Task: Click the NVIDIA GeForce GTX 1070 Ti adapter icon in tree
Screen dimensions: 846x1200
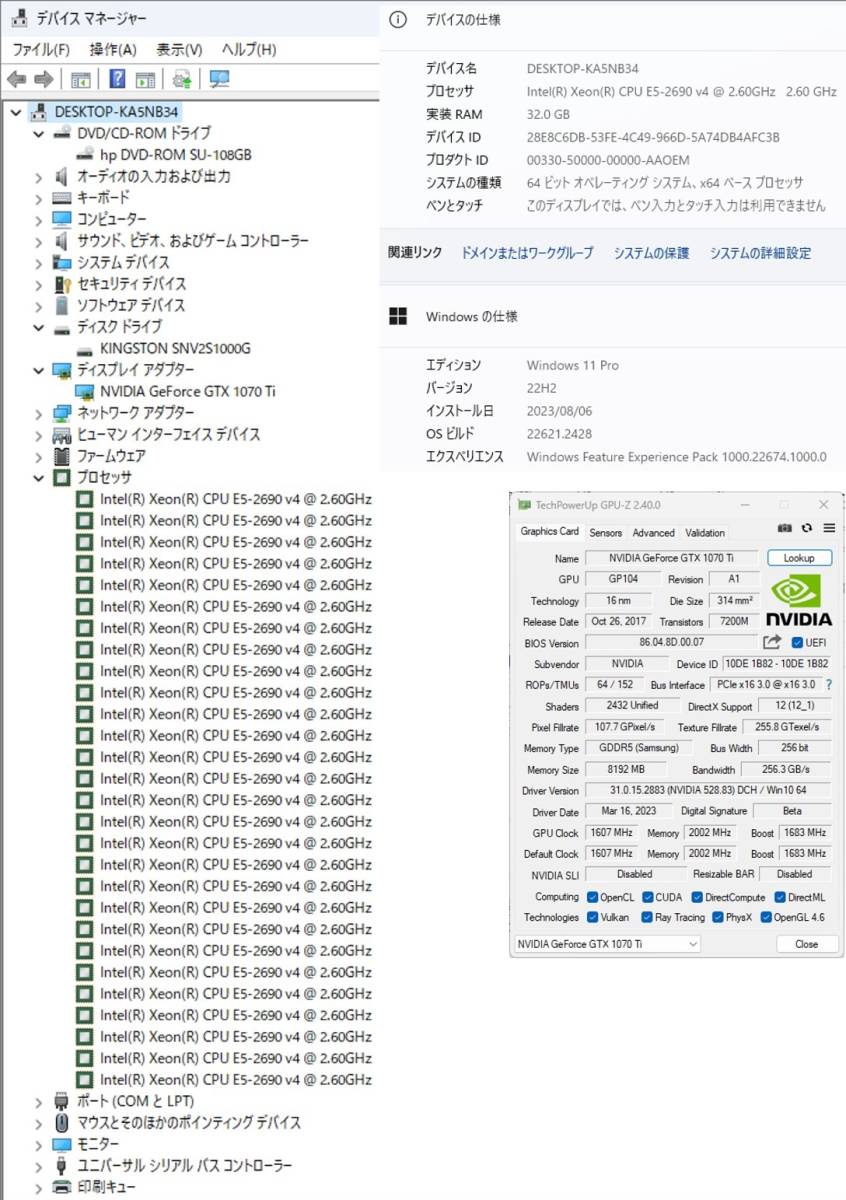Action: [x=86, y=391]
